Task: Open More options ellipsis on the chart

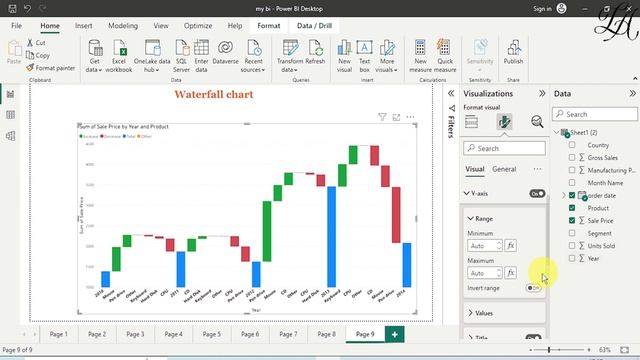Action: coord(410,117)
